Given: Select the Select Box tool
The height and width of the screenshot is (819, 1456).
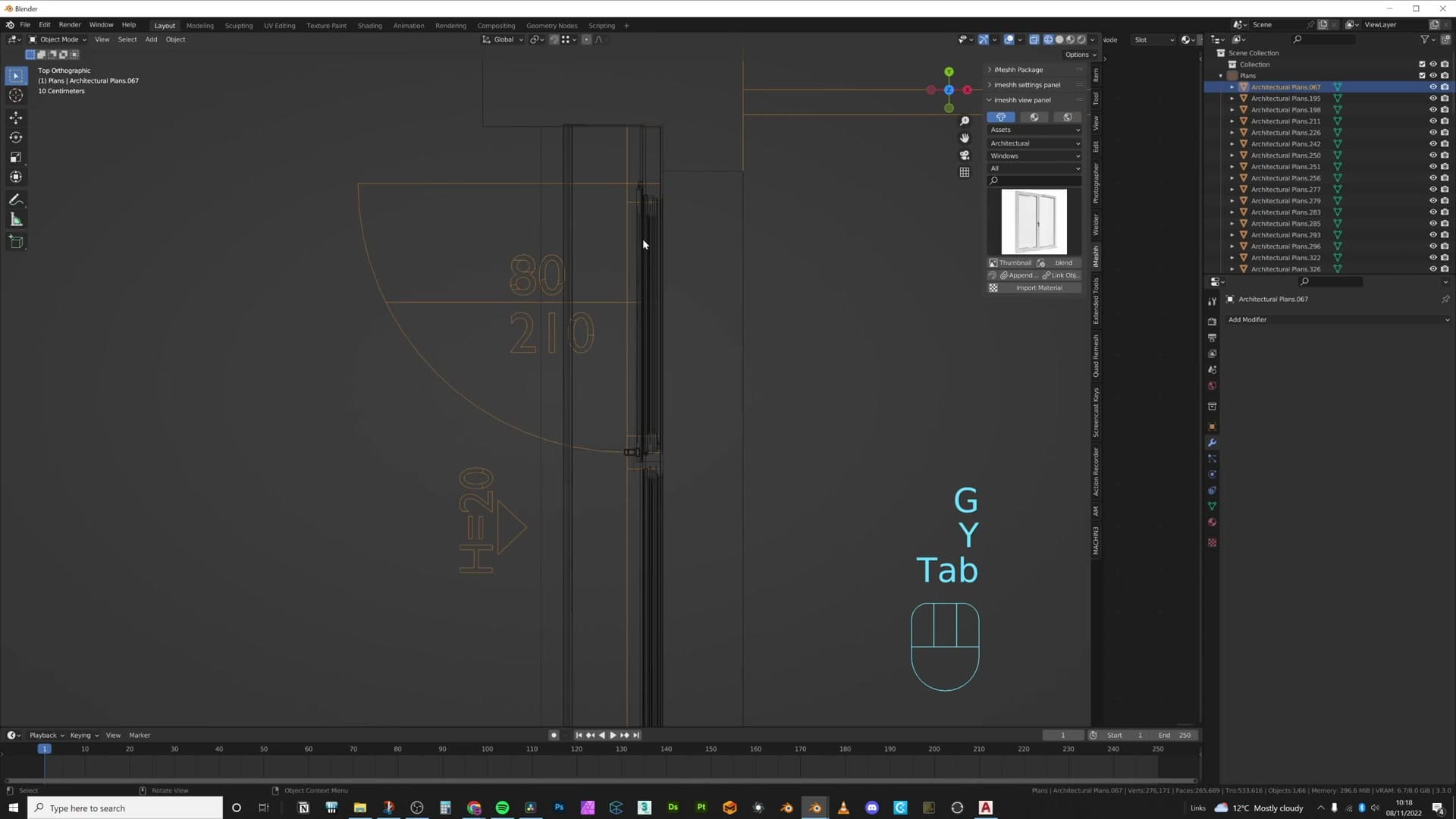Looking at the screenshot, I should tap(16, 76).
